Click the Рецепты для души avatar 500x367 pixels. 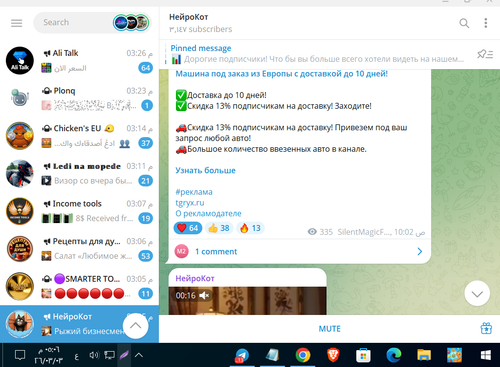click(x=20, y=249)
